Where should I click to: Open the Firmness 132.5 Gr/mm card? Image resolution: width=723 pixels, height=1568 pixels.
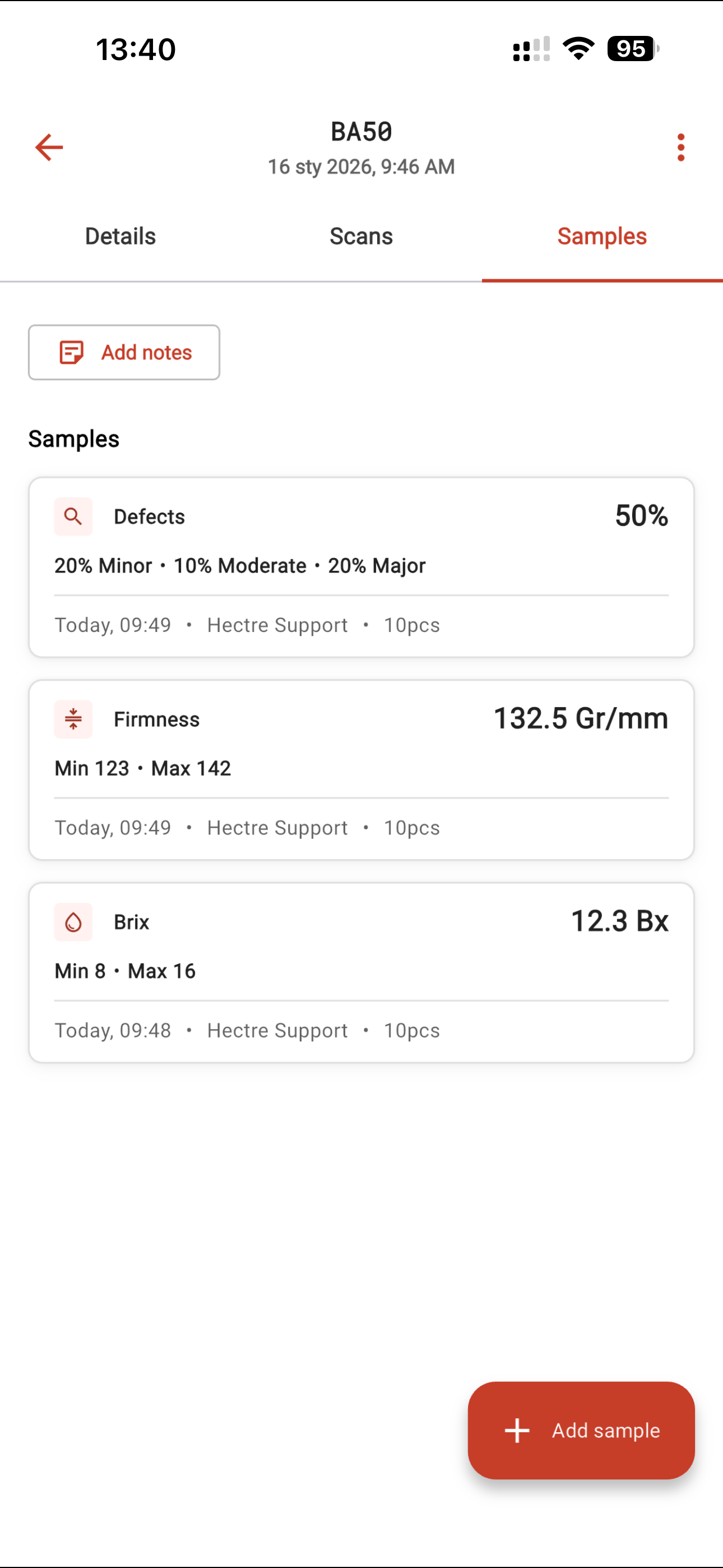[361, 770]
